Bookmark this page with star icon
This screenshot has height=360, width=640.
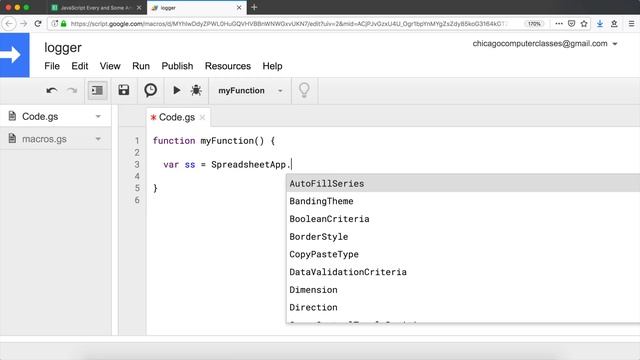pyautogui.click(x=584, y=24)
